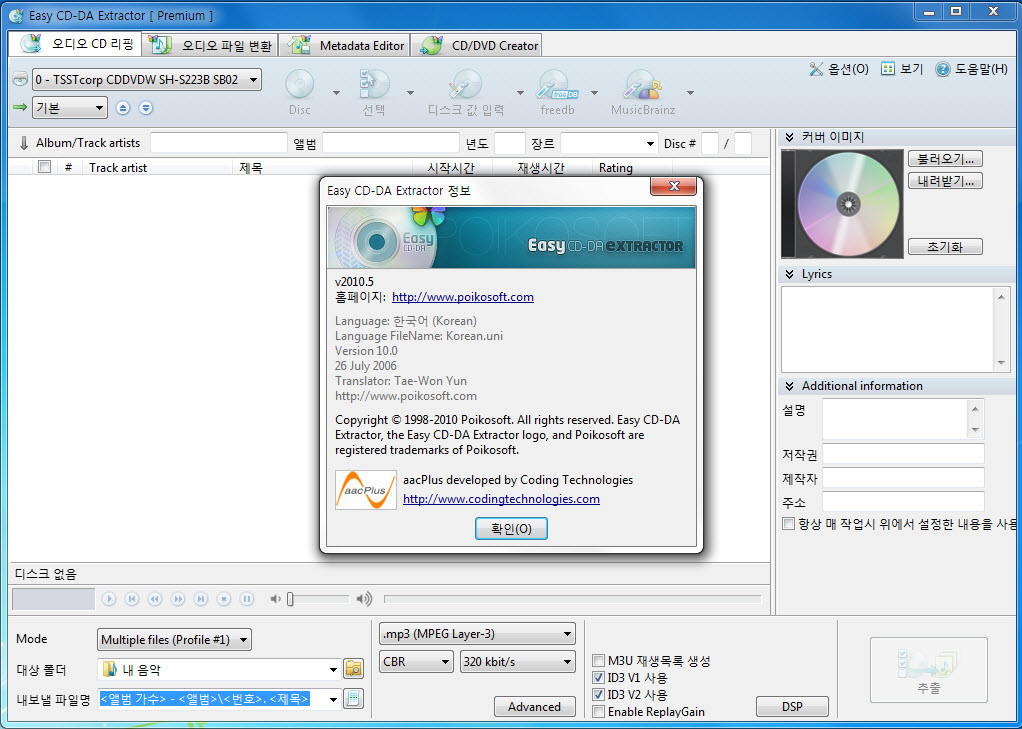Open the Mode Multiple files dropdown

click(x=174, y=640)
